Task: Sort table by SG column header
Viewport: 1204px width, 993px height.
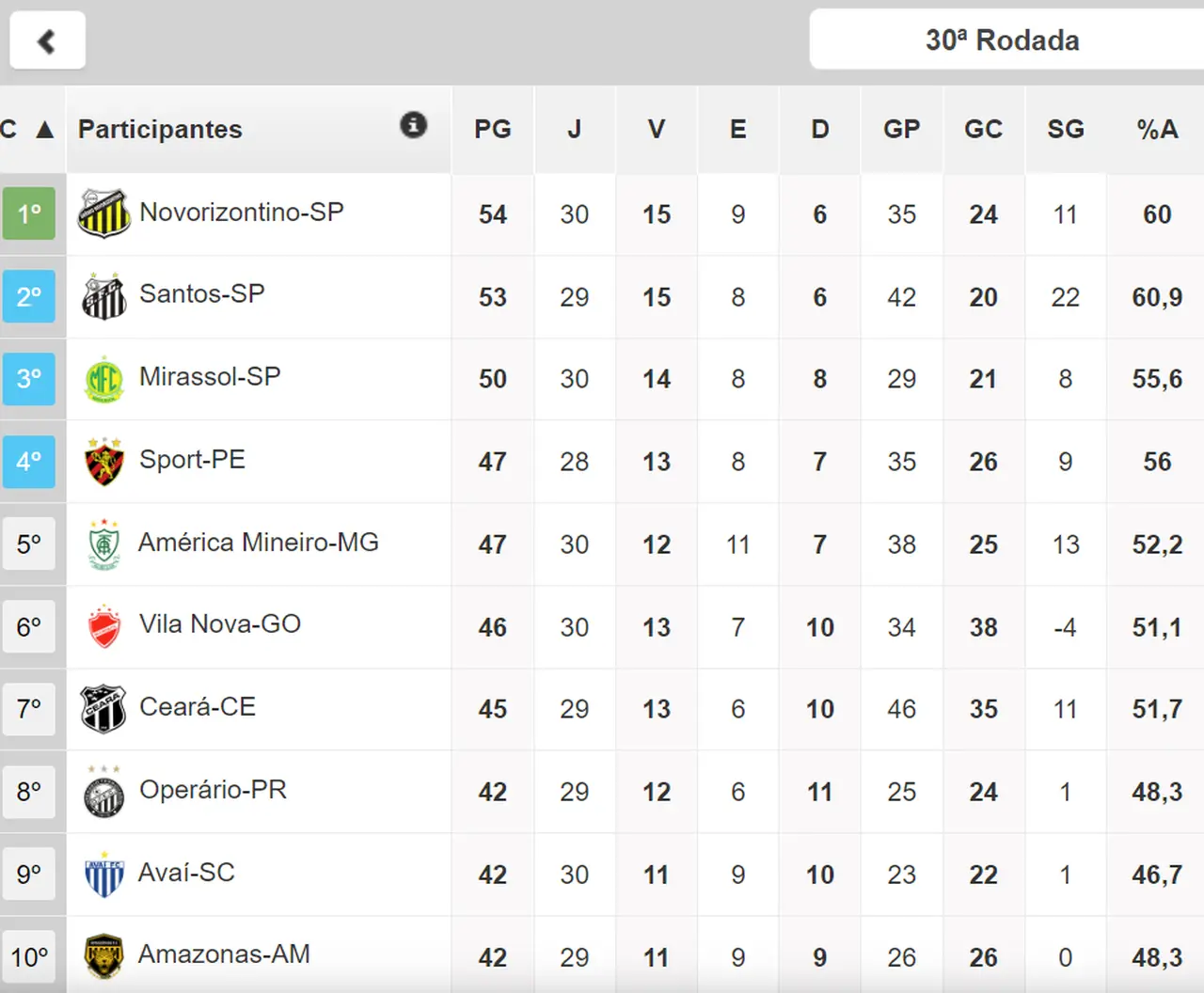Action: [1066, 130]
